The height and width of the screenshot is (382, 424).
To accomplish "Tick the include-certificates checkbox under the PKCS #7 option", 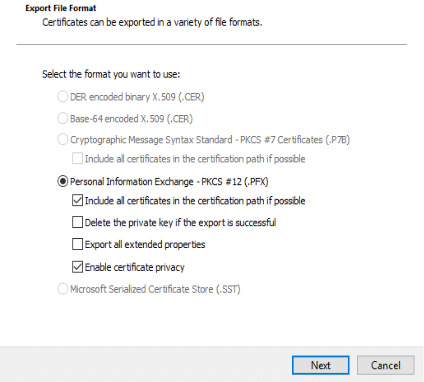I will [x=77, y=158].
